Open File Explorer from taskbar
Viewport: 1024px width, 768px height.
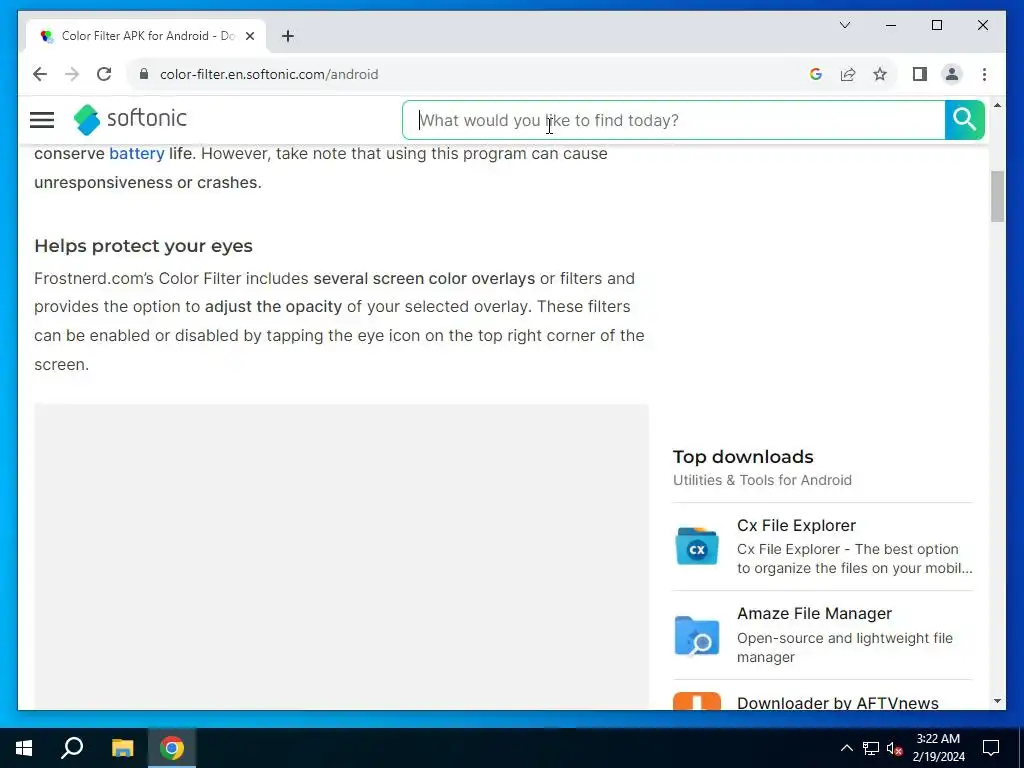(x=122, y=748)
